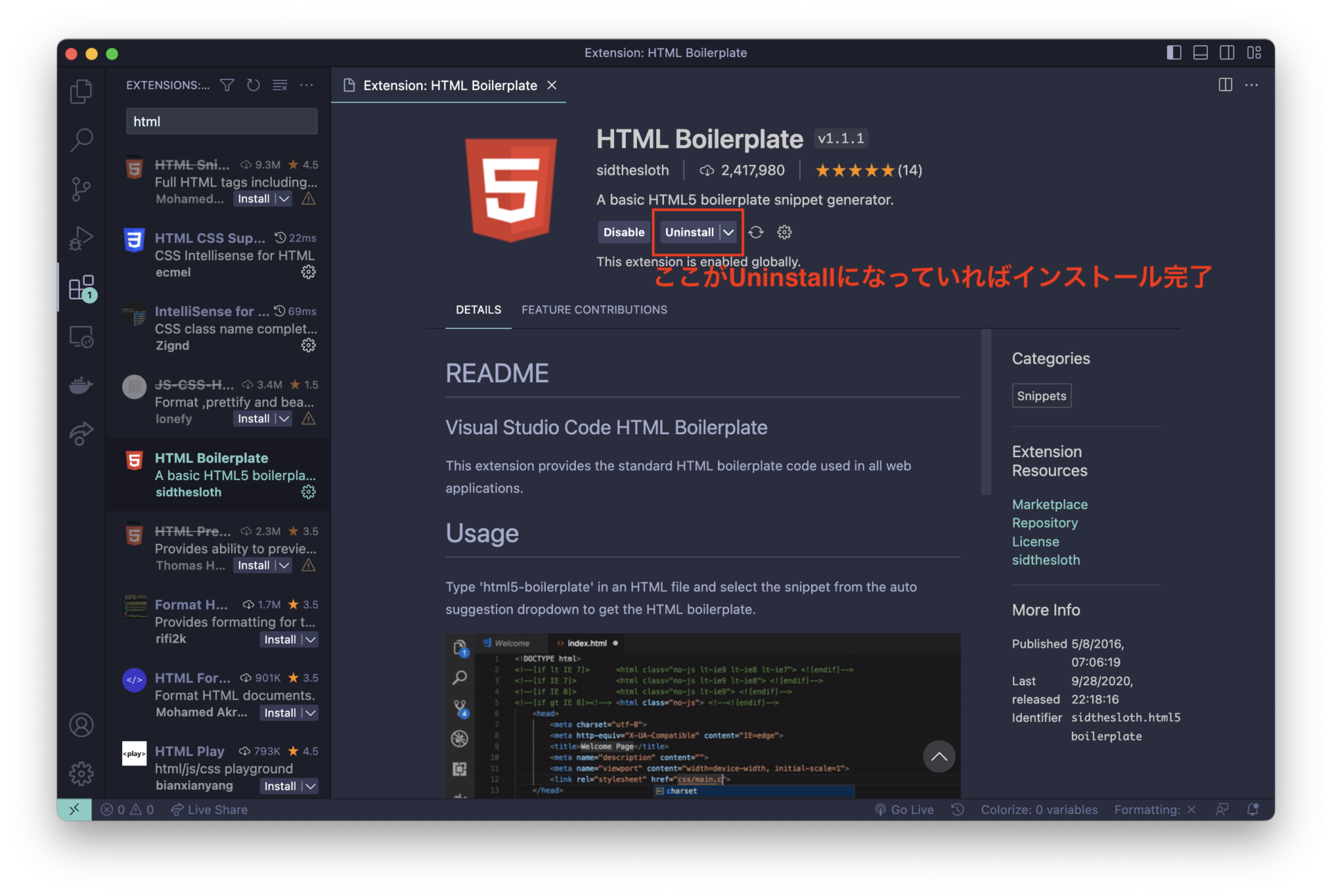Open publisher sidthesloth next to the logo
1332x896 pixels.
633,171
